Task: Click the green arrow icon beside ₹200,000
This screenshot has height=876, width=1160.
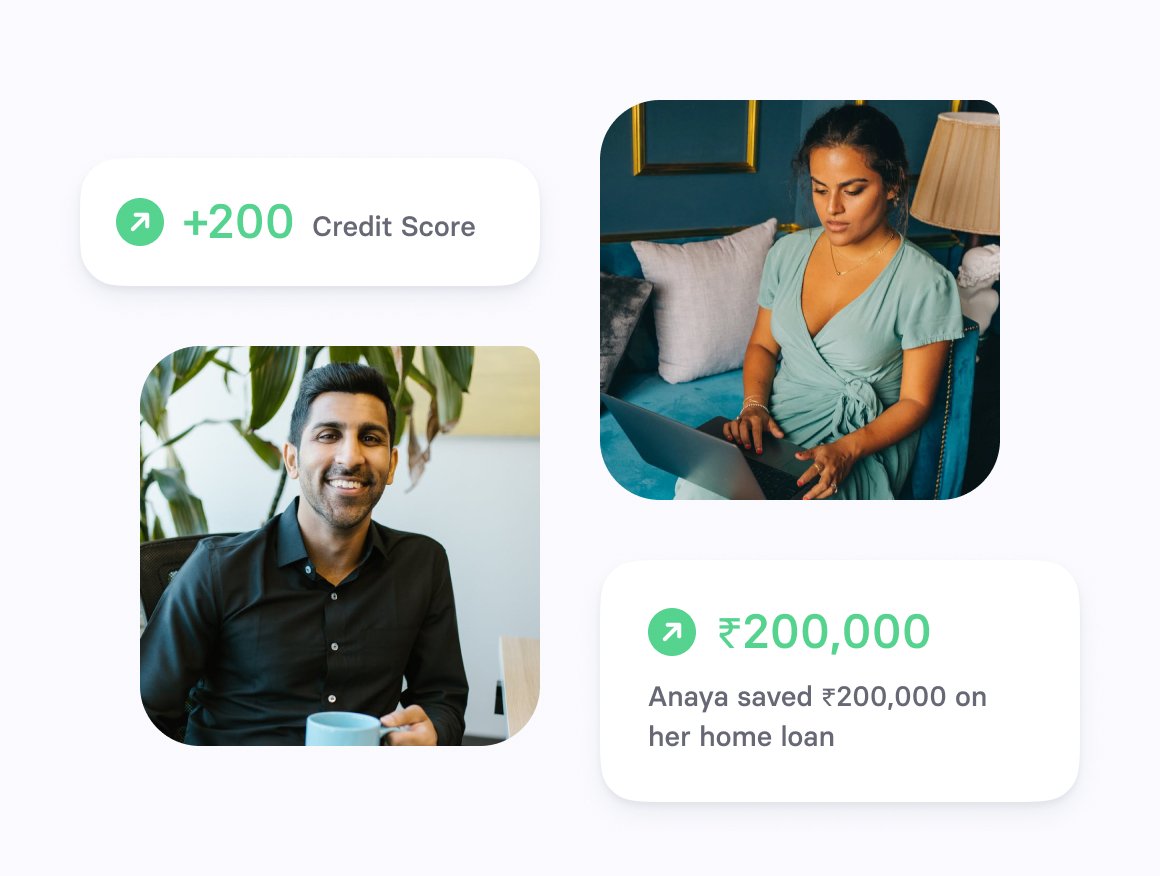Action: [x=672, y=632]
